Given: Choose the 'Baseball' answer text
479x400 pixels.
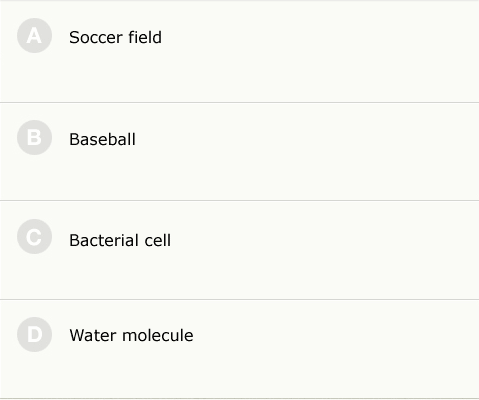Looking at the screenshot, I should (102, 139).
